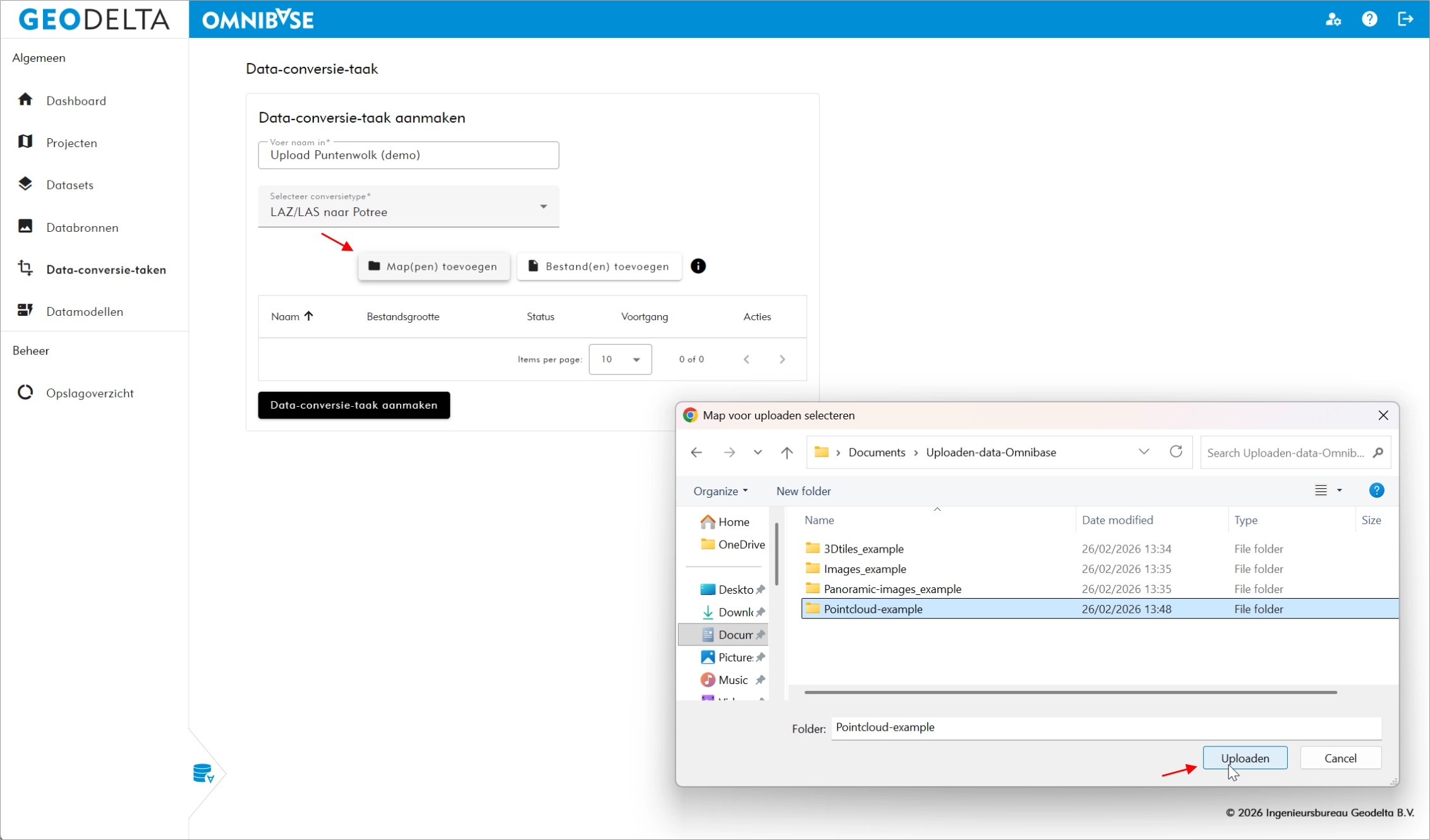Open the help question mark icon
1430x840 pixels.
pyautogui.click(x=1369, y=20)
